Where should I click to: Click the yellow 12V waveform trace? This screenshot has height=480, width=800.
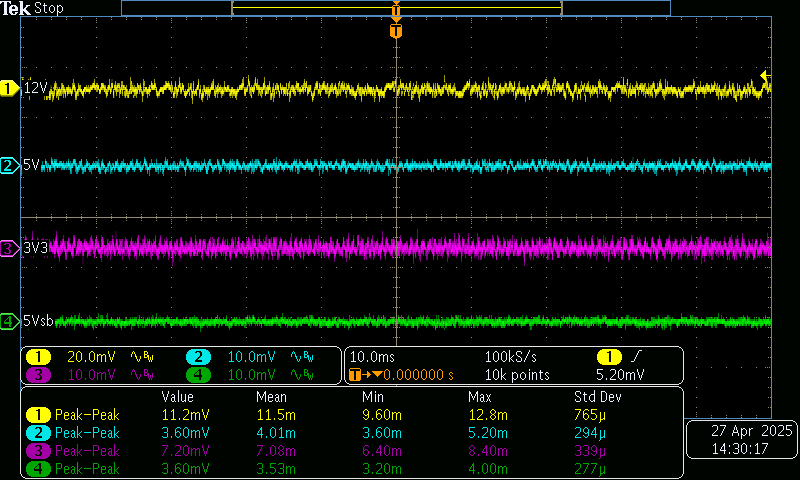[x=408, y=89]
